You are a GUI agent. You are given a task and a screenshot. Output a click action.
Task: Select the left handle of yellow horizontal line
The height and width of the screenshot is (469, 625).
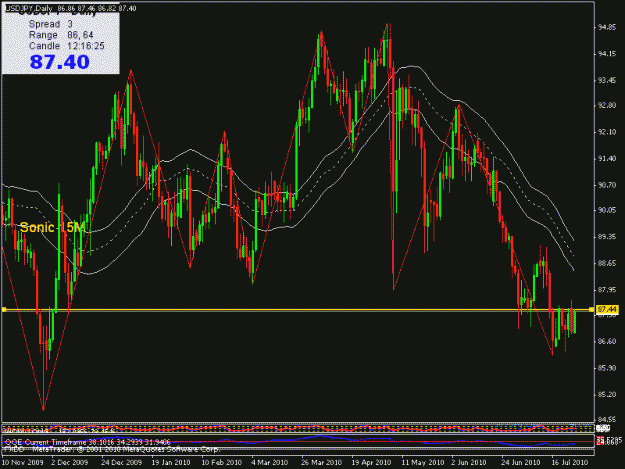[4, 309]
